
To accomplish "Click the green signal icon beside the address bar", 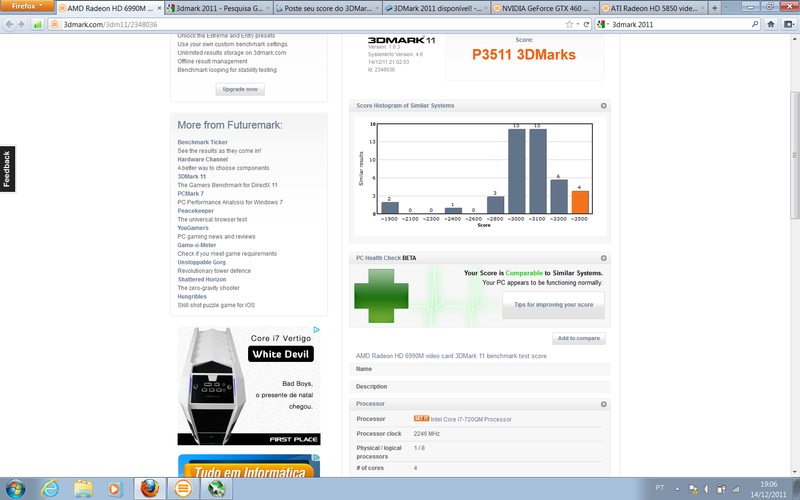I will [37, 24].
